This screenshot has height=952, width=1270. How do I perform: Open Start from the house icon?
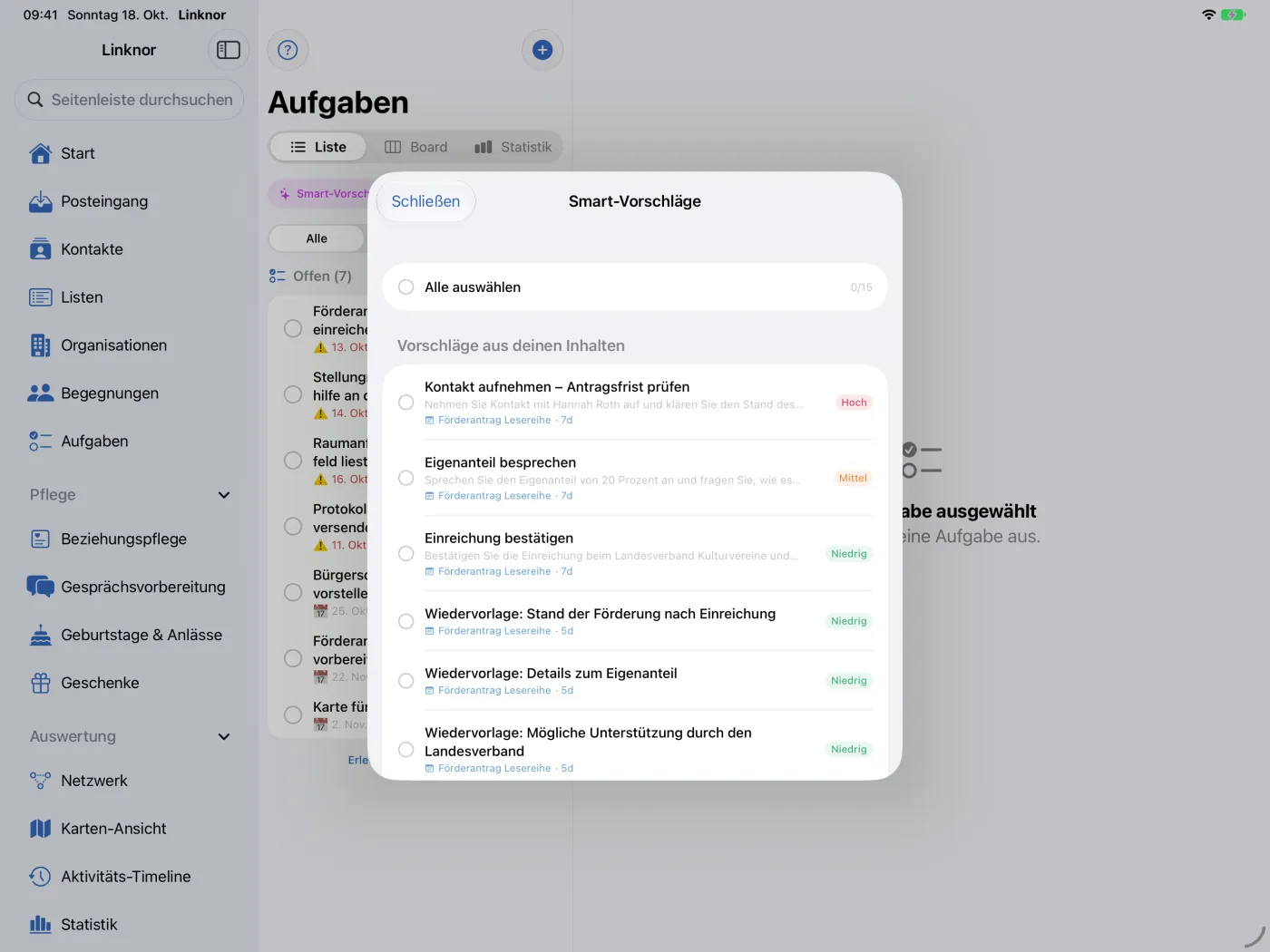point(41,153)
